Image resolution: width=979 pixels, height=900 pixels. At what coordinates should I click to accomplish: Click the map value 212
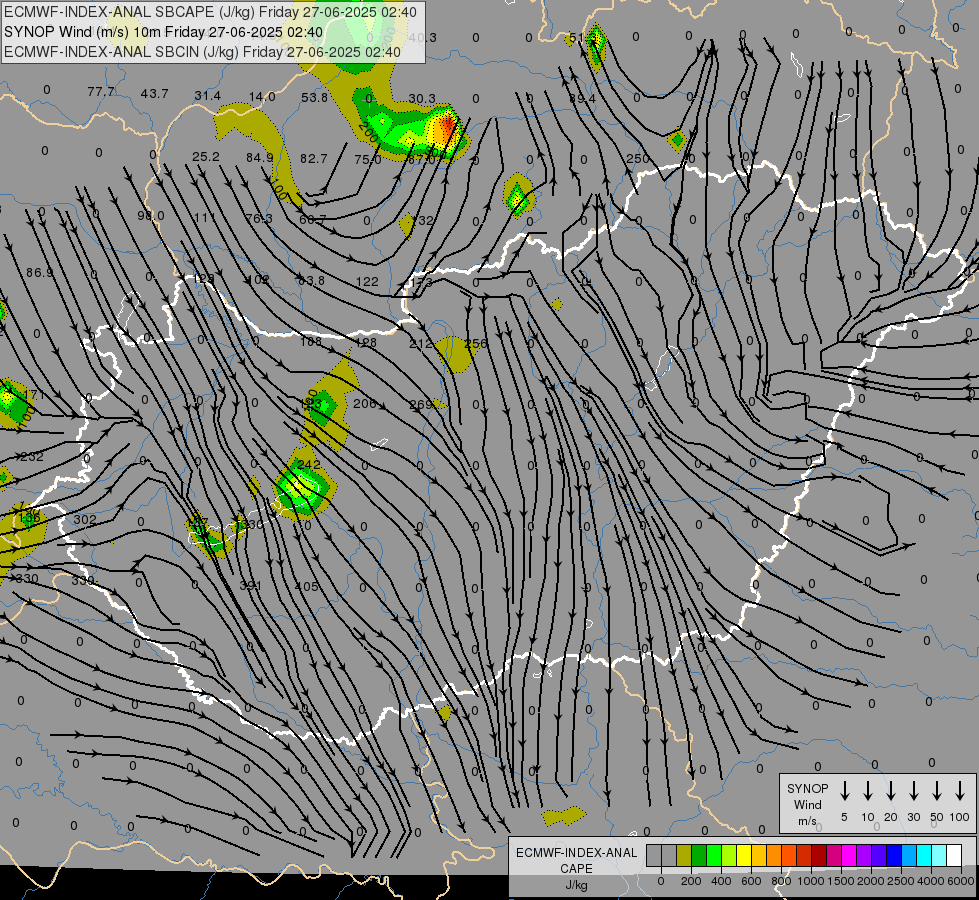click(x=420, y=344)
